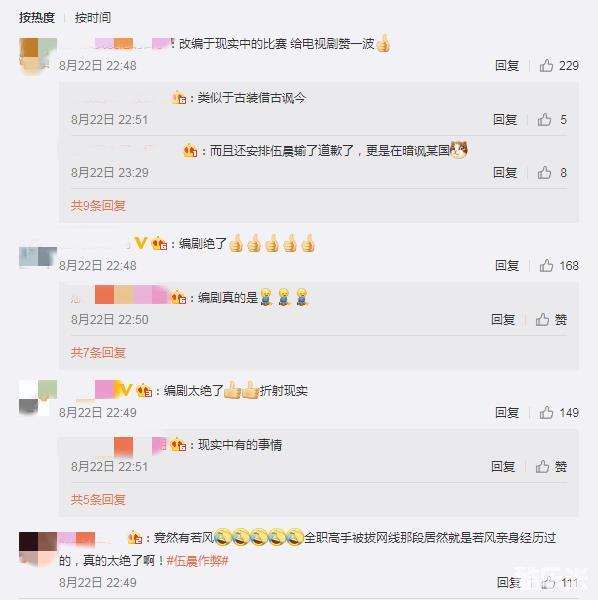Reply to the 而且还安排伍晨输了道歉了 comment
Viewport: 598px width, 600px height.
pos(505,173)
